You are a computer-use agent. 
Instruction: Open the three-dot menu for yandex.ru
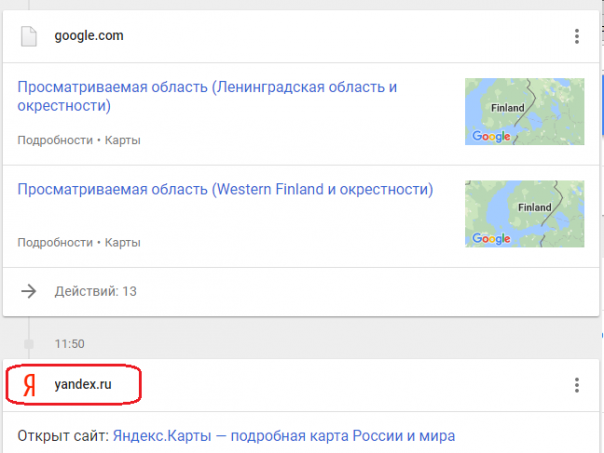[x=576, y=385]
